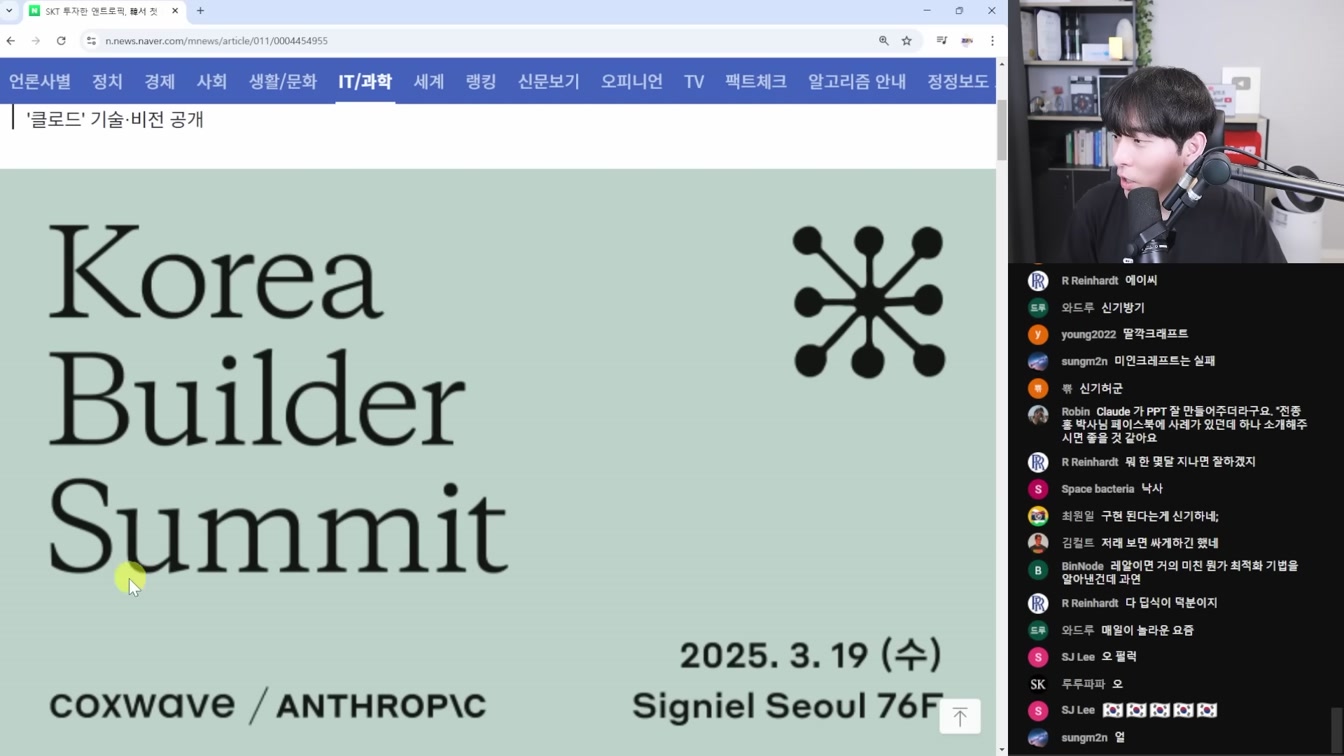Click BinNode's green avatar

tap(1038, 570)
